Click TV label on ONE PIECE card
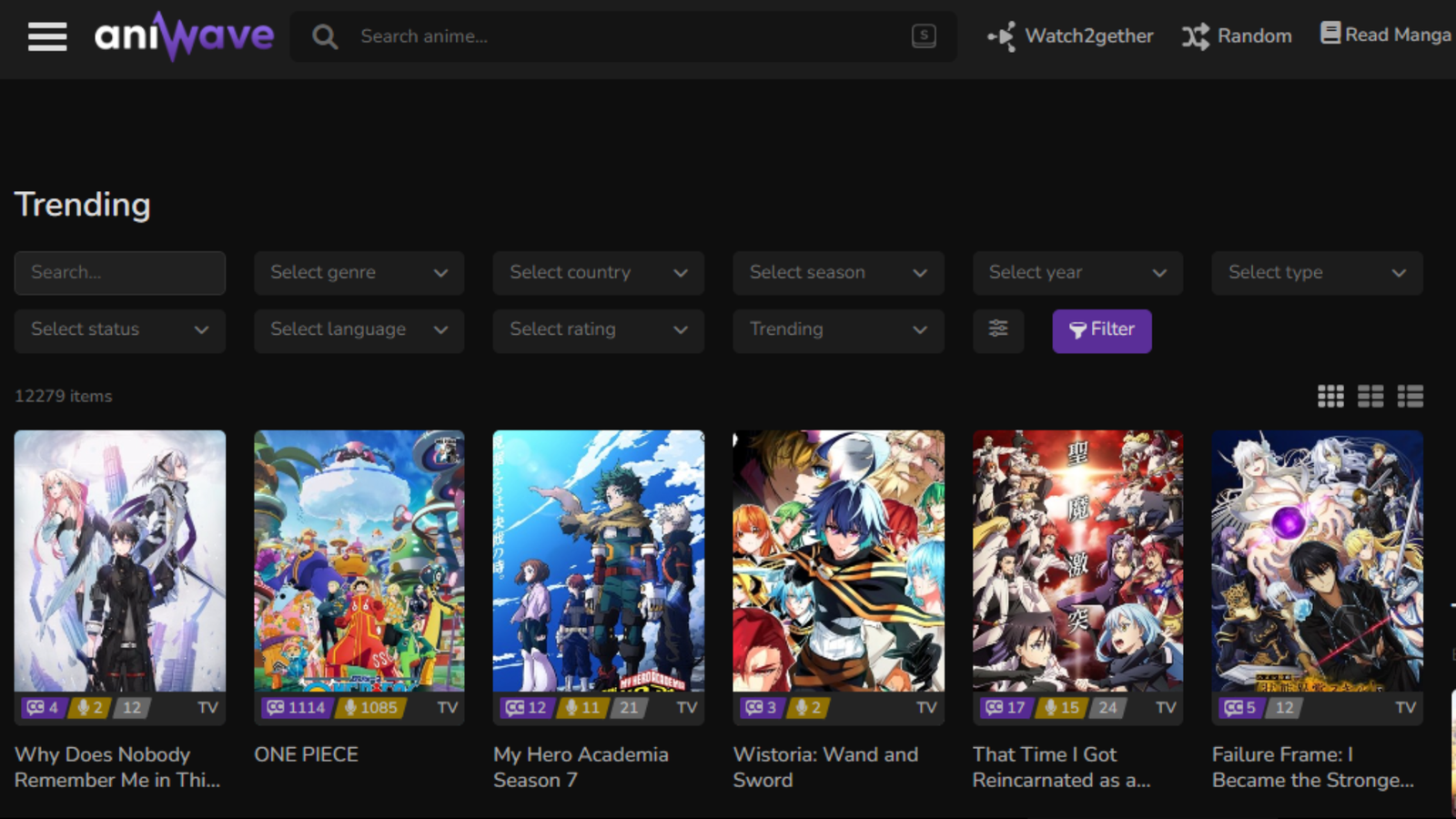The width and height of the screenshot is (1456, 819). point(448,707)
